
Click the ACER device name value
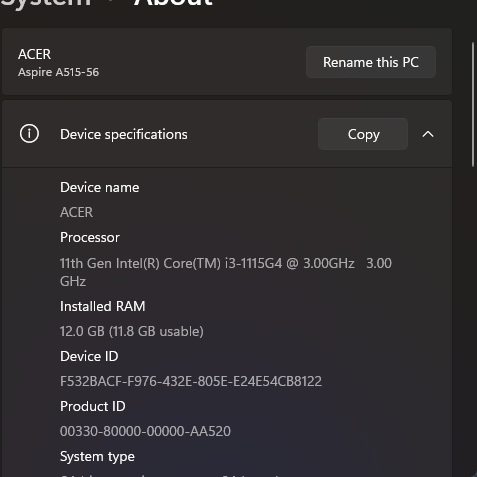pos(76,212)
